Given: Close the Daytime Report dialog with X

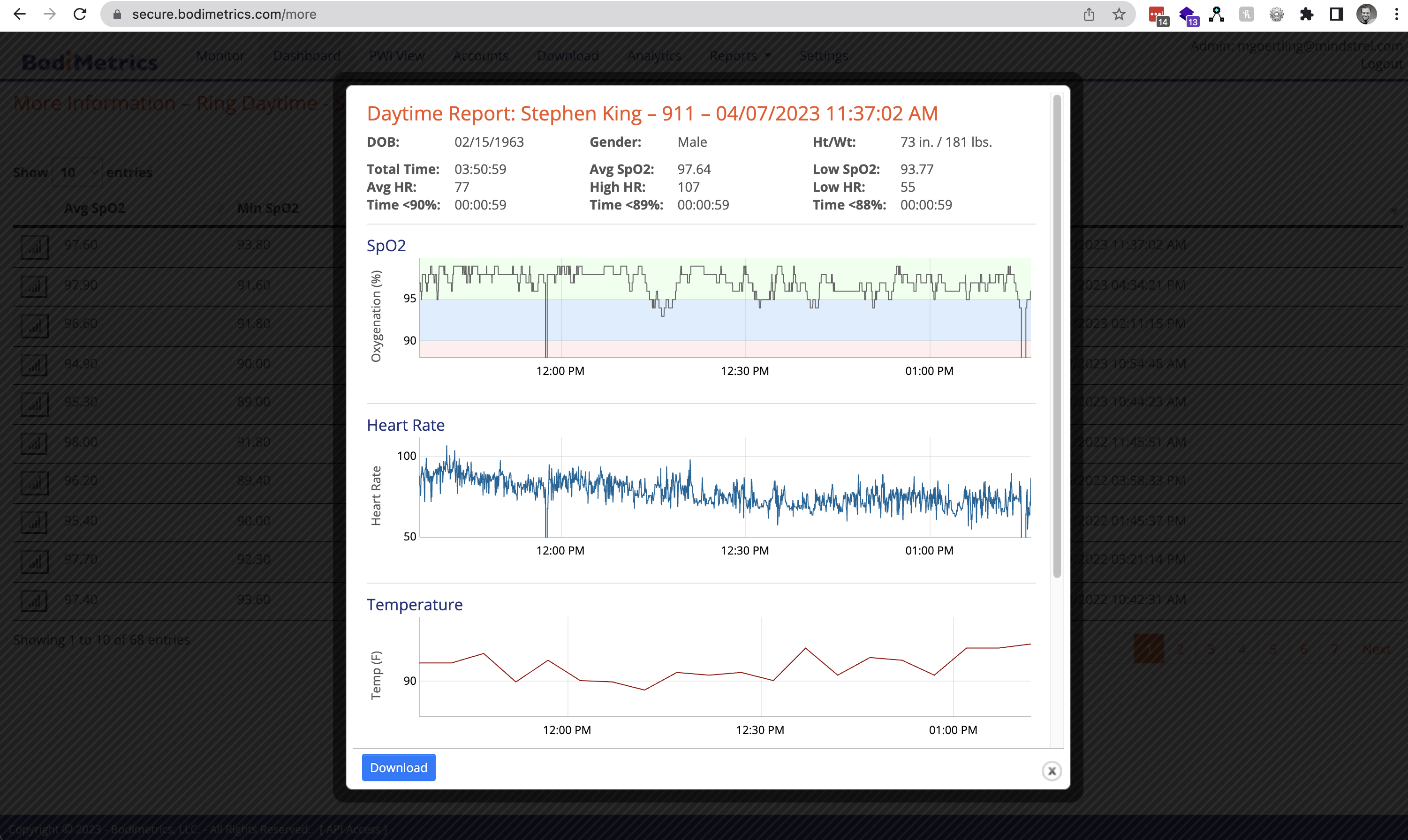Looking at the screenshot, I should point(1051,770).
